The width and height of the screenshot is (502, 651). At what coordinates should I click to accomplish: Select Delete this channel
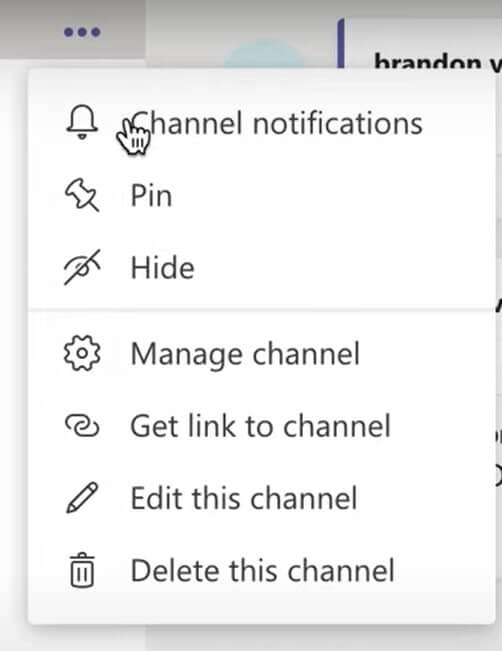tap(262, 570)
